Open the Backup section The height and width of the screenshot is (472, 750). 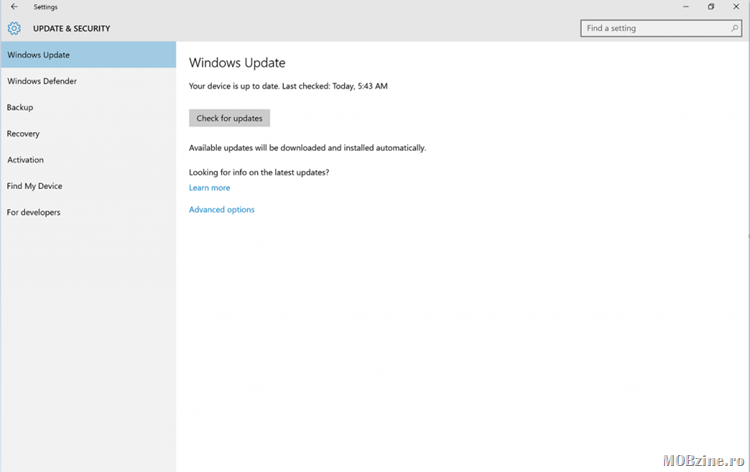pyautogui.click(x=88, y=107)
